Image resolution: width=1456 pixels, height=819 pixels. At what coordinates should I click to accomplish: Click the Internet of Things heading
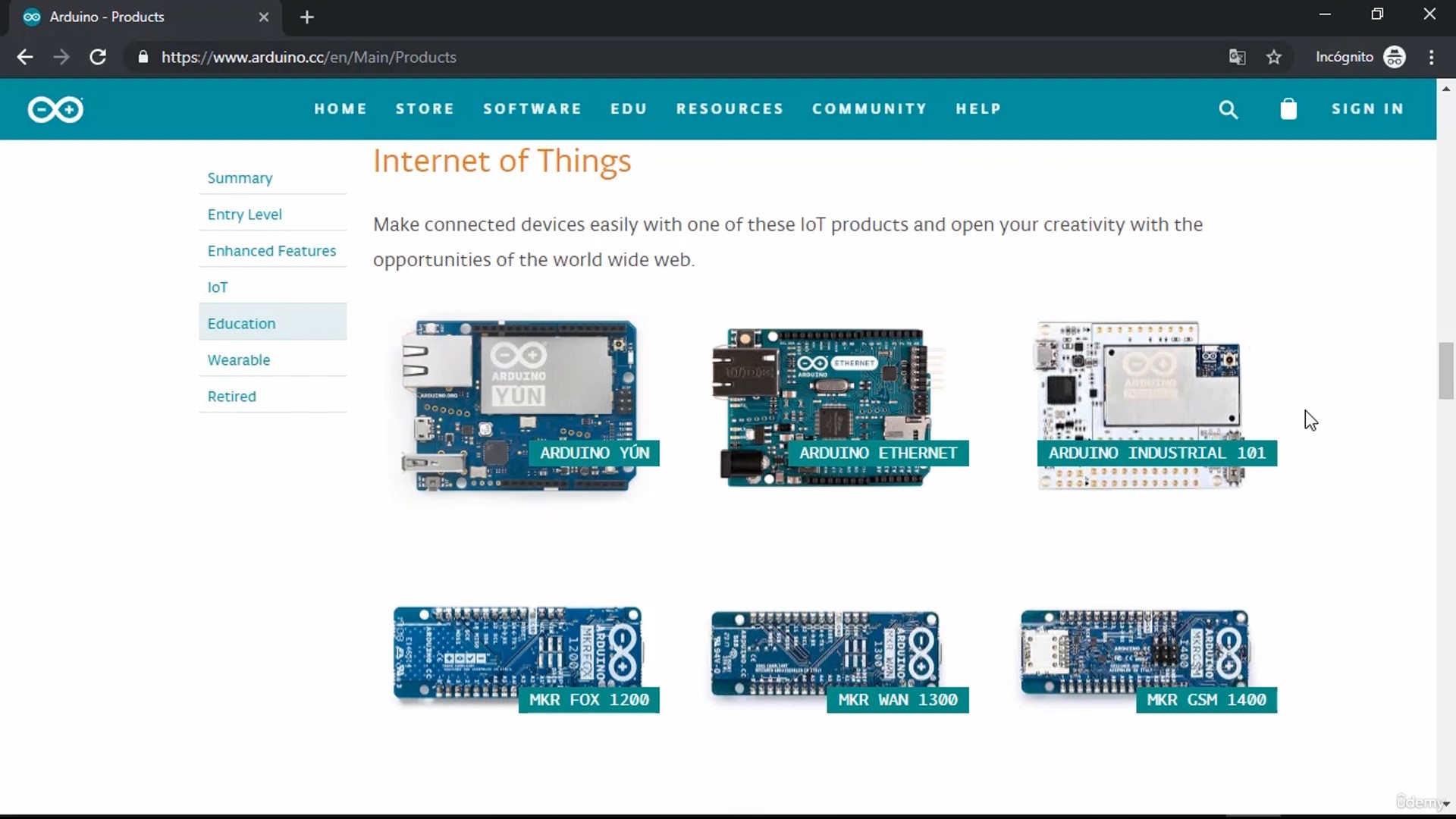502,161
